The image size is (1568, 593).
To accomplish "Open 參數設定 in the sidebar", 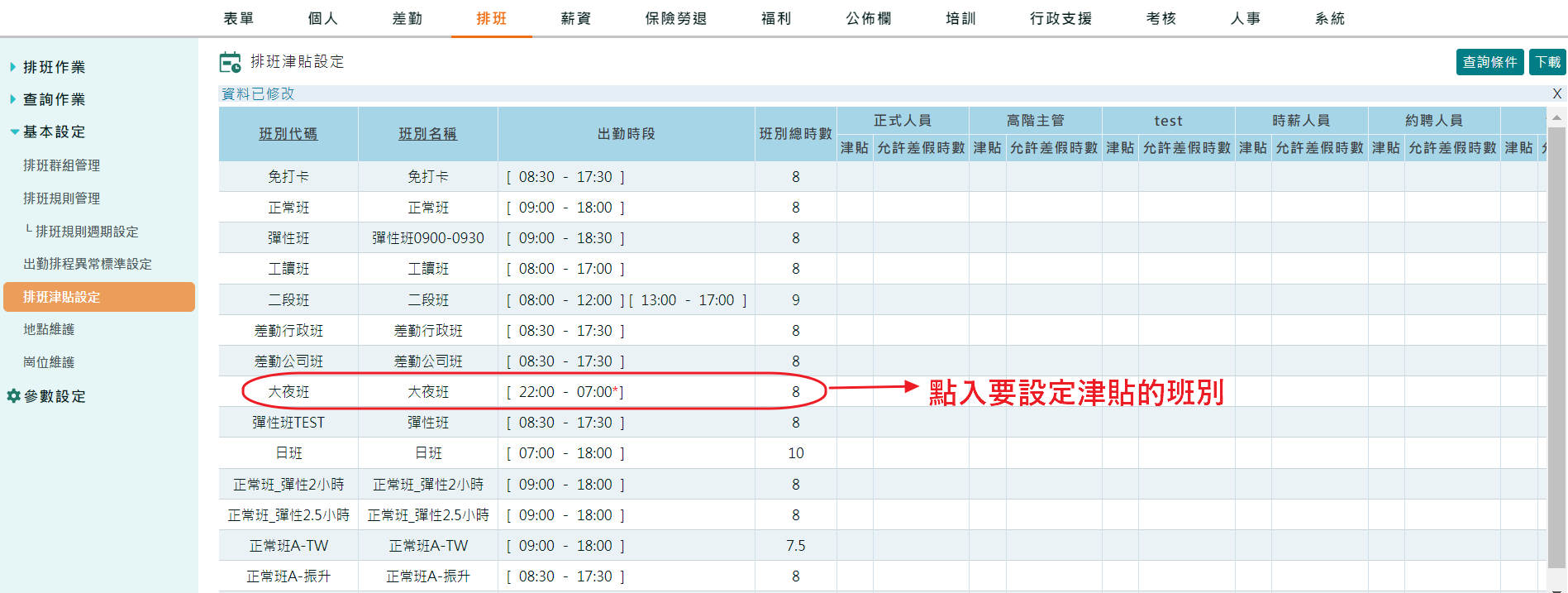I will click(55, 396).
